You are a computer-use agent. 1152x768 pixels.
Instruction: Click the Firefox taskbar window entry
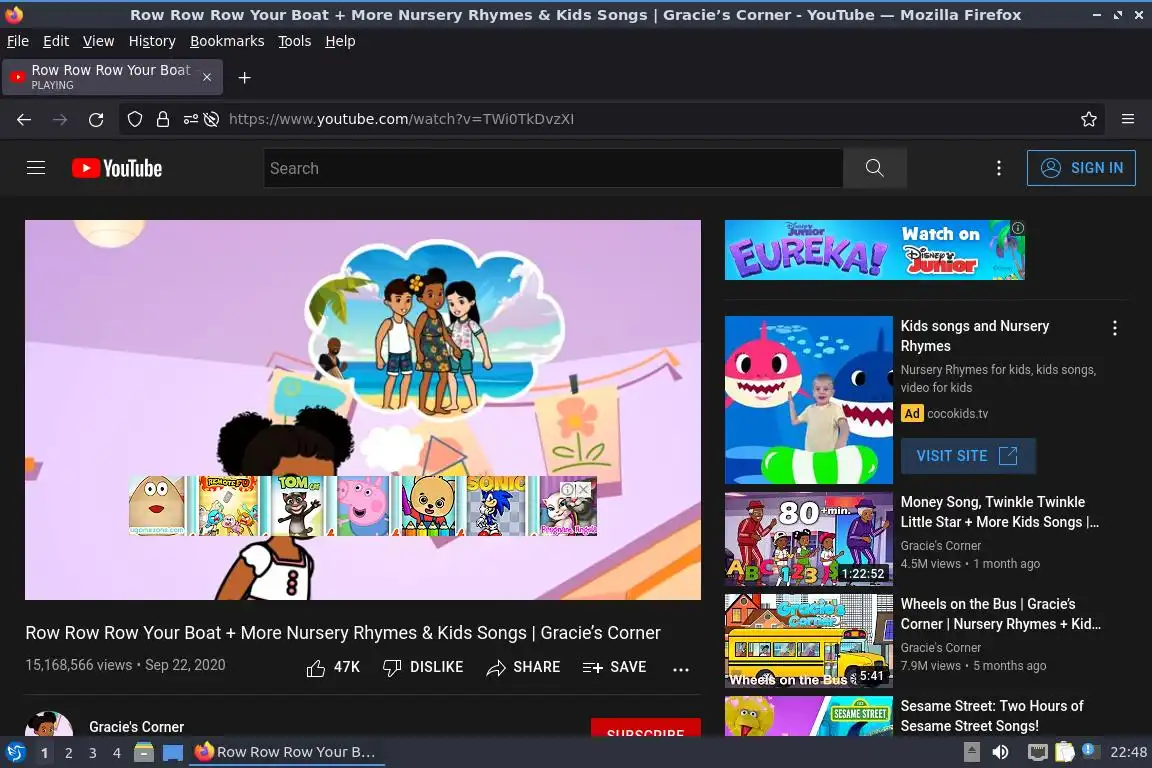(287, 752)
